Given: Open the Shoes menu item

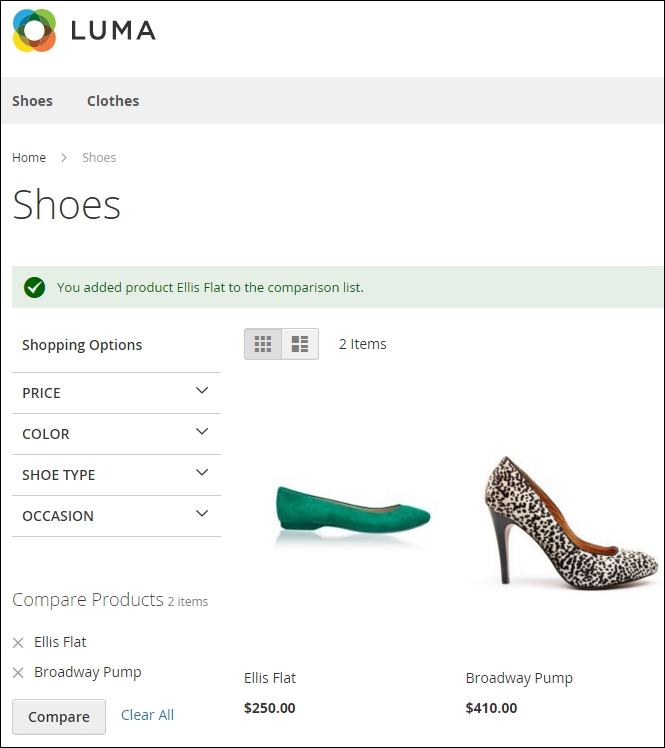Looking at the screenshot, I should tap(32, 101).
